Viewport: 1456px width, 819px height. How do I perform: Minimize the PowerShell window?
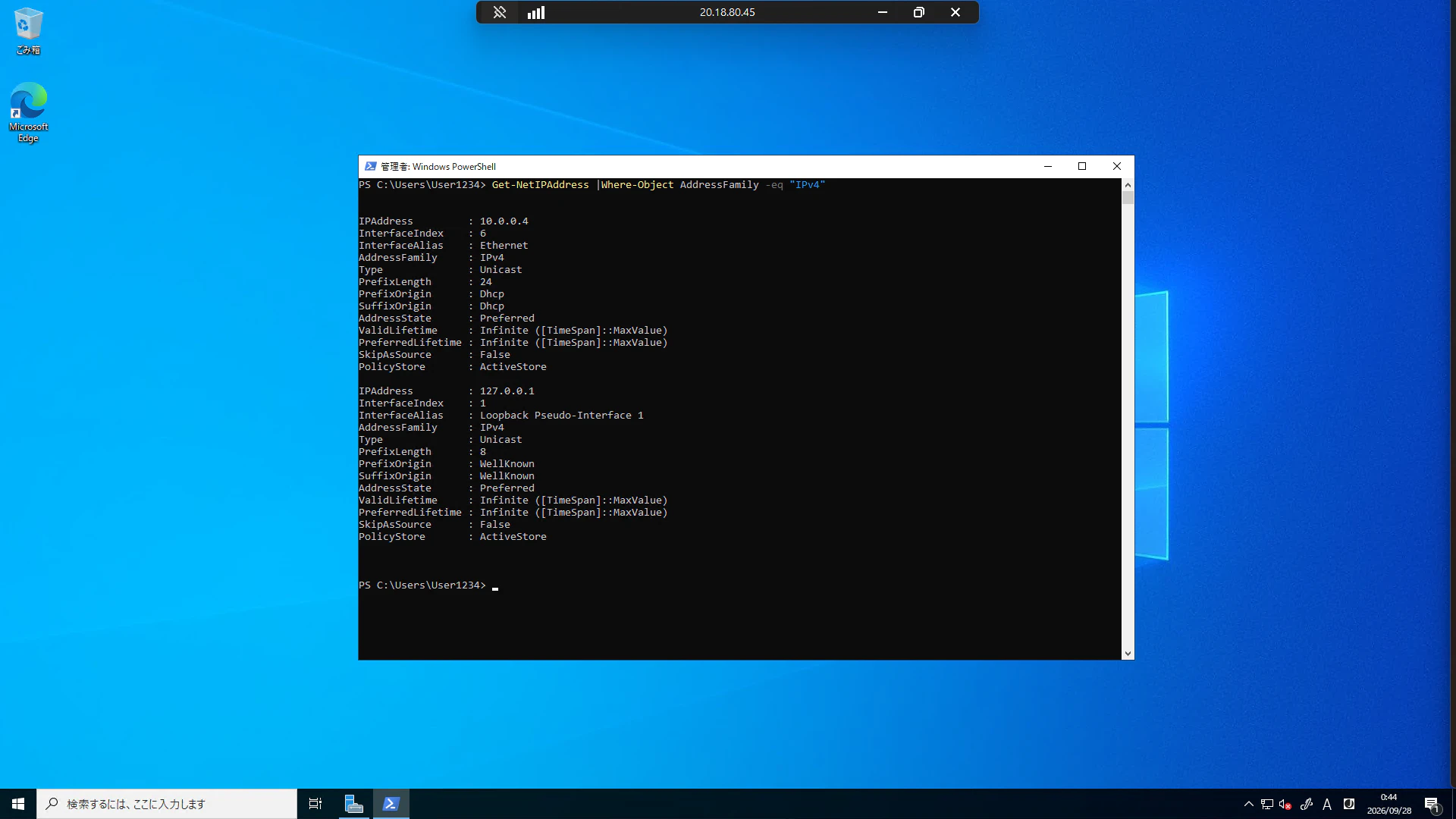point(1048,167)
